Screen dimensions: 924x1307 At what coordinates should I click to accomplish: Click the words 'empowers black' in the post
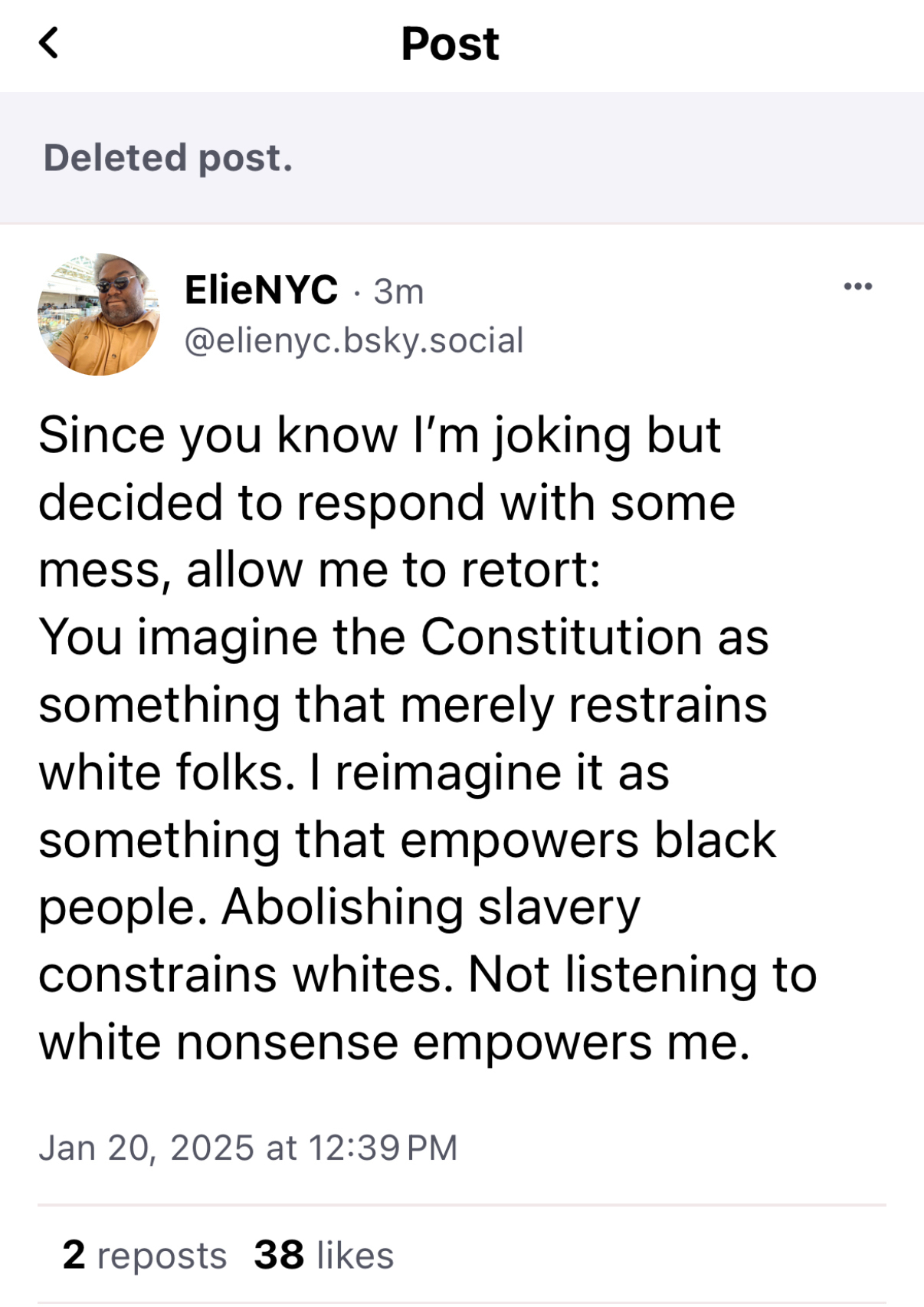[x=588, y=840]
